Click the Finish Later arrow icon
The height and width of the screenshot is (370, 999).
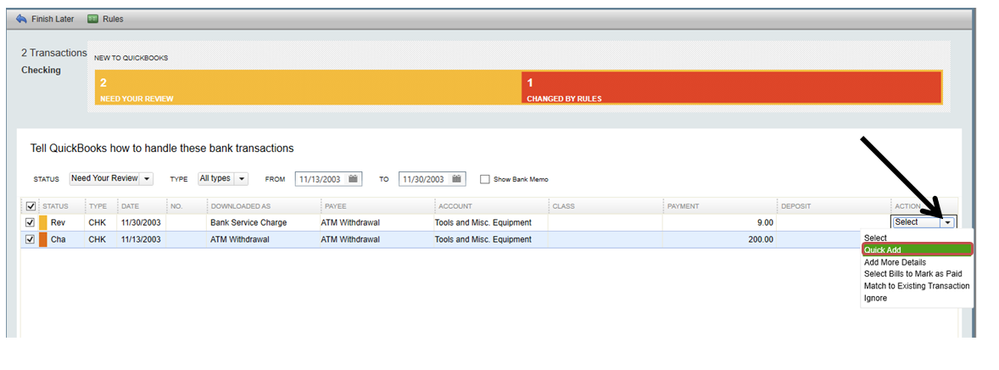(x=22, y=19)
